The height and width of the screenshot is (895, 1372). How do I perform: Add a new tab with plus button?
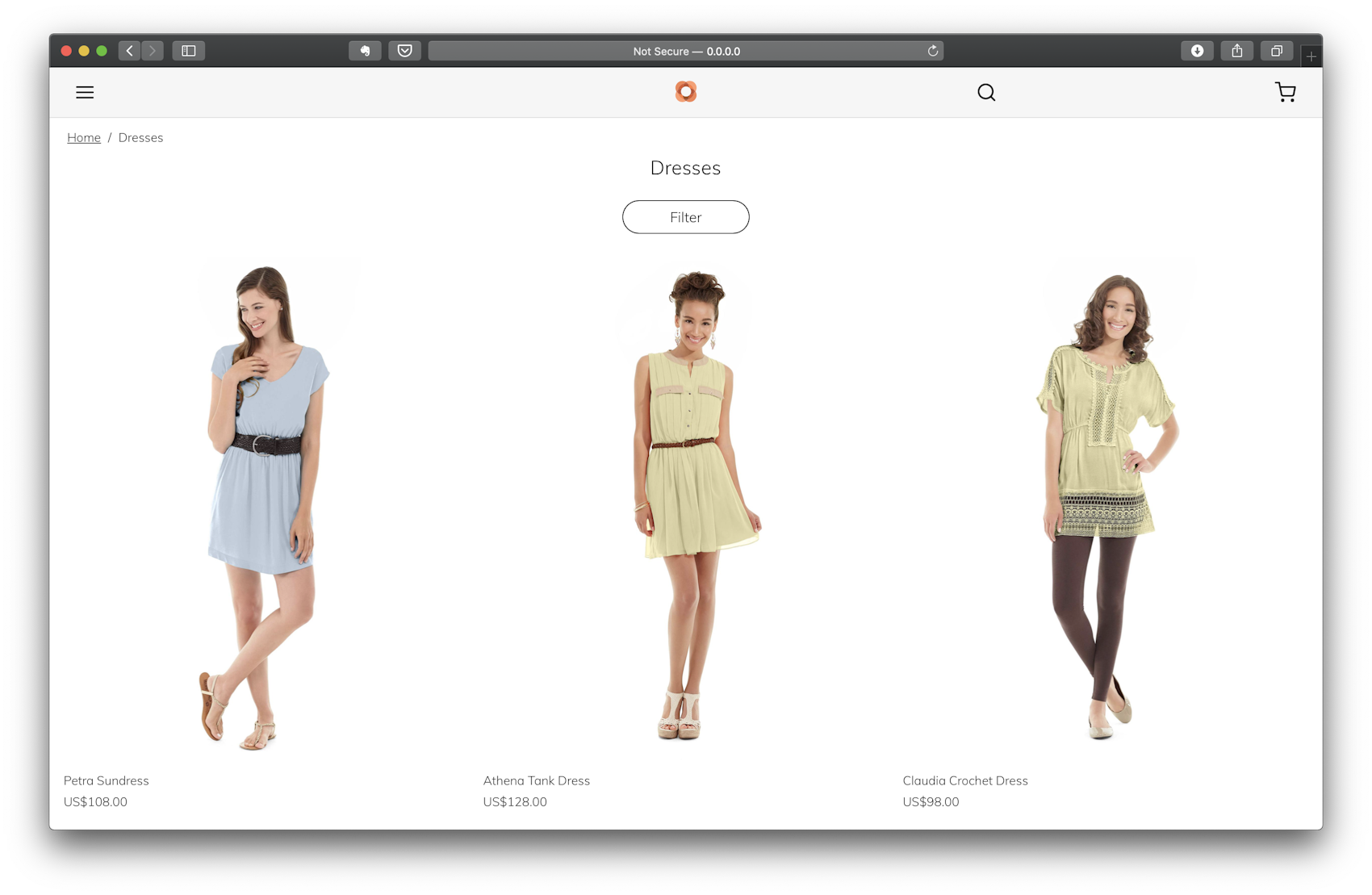tap(1311, 56)
